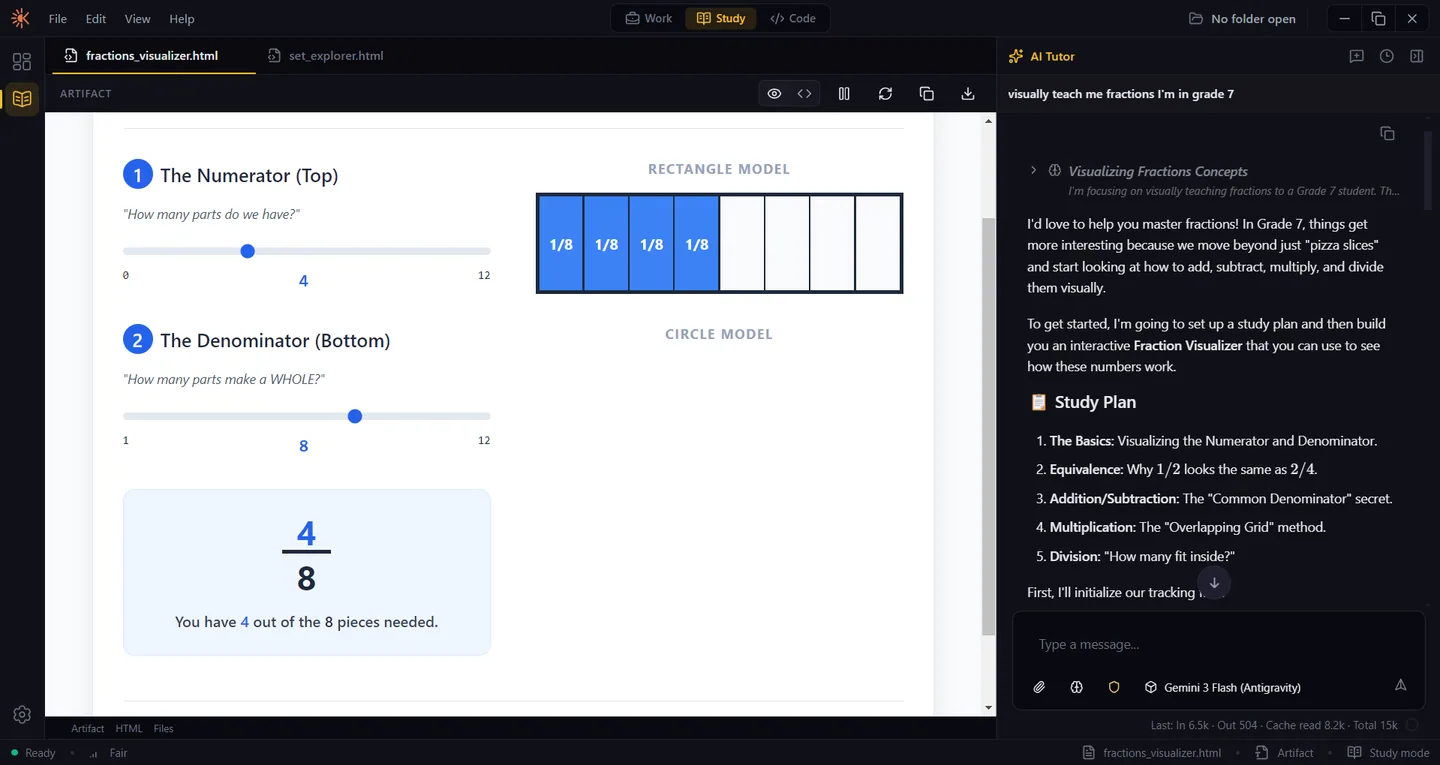This screenshot has height=765, width=1440.
Task: Click the RECTANGLE MODEL label
Action: 719,169
